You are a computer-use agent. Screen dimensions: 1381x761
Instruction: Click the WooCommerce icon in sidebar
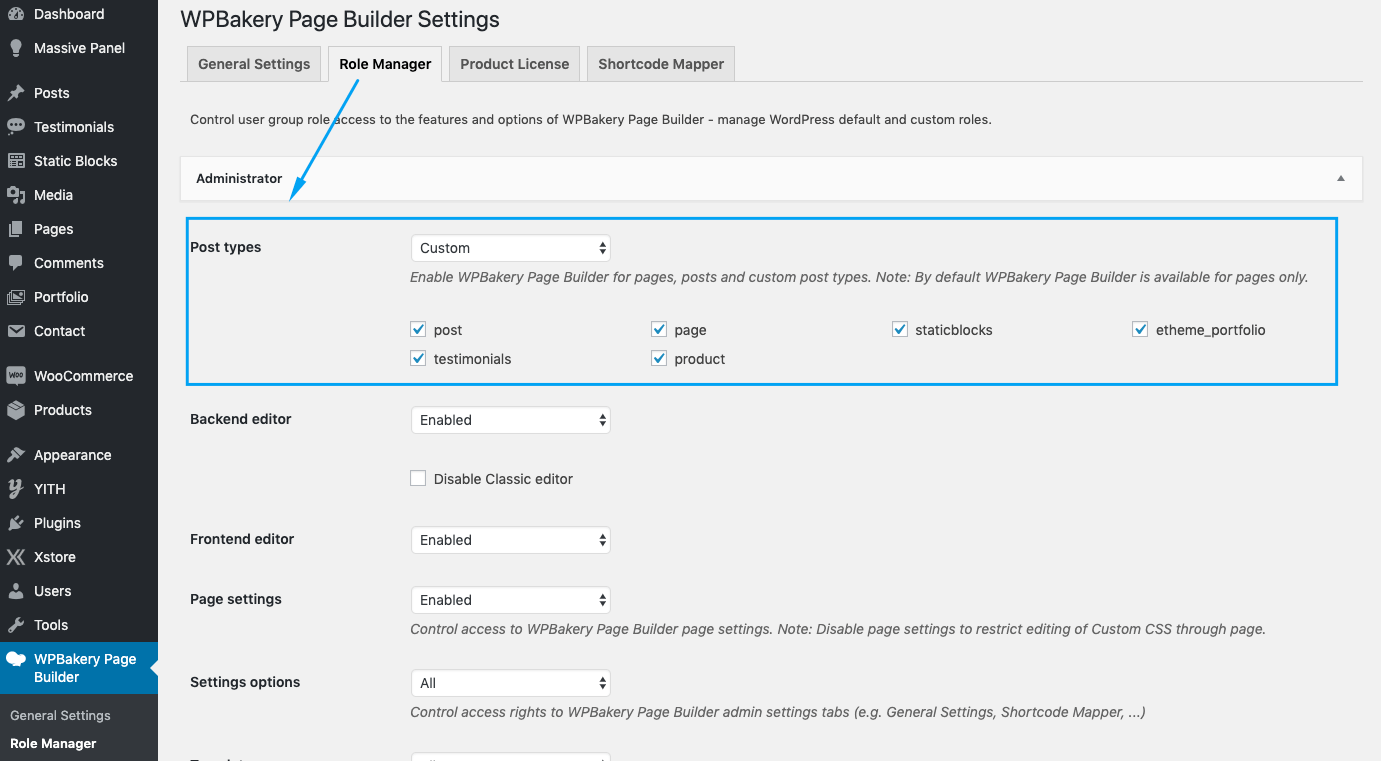click(16, 376)
